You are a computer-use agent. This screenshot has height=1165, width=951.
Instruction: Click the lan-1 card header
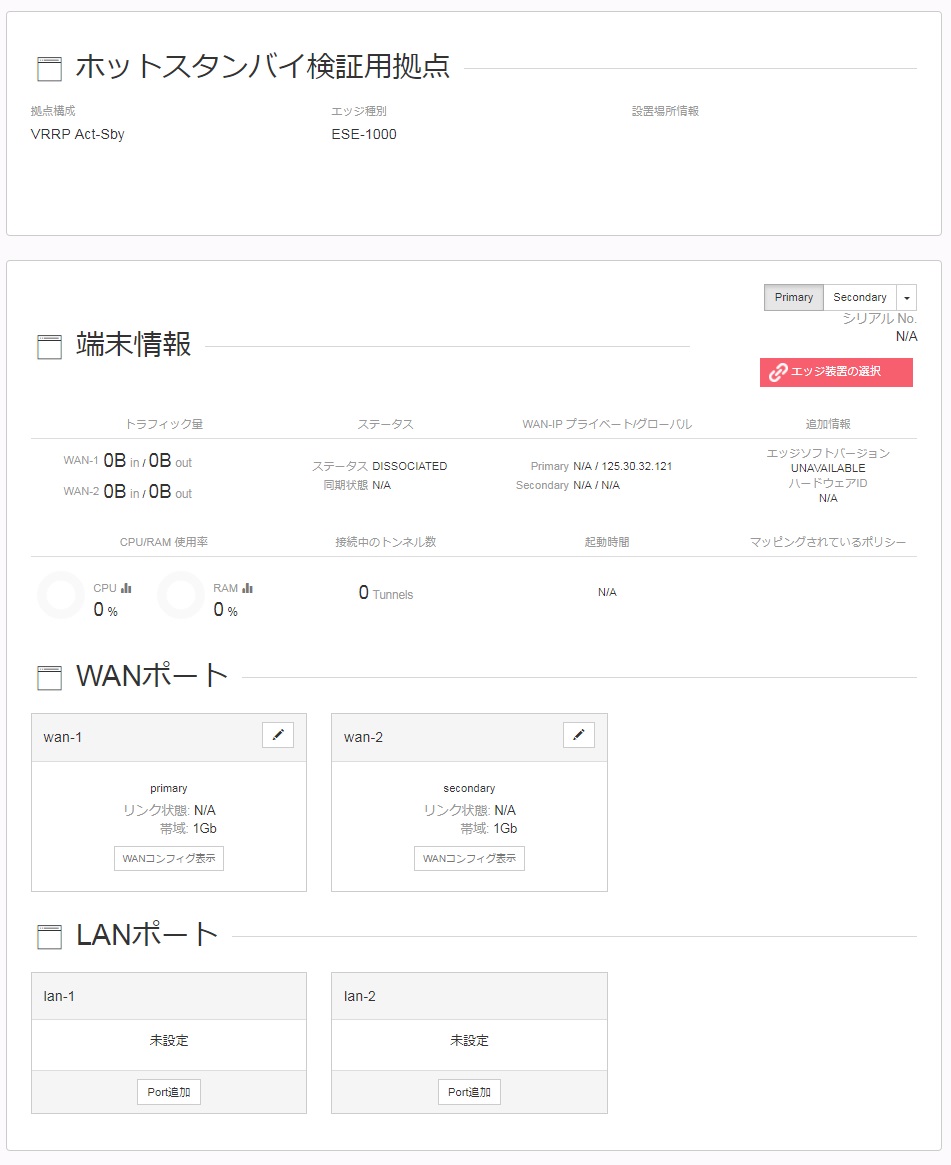(x=169, y=996)
